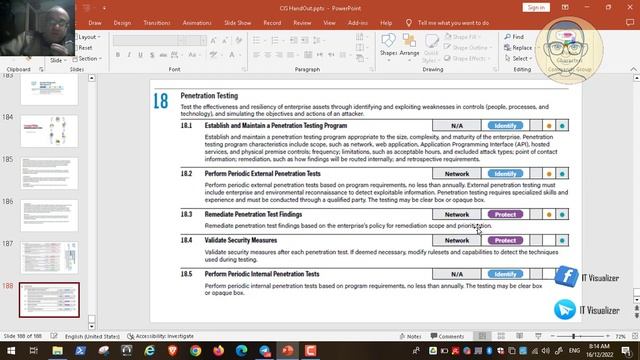Viewport: 640px width, 360px height.
Task: Click English (United States) language indicator
Action: 92,336
